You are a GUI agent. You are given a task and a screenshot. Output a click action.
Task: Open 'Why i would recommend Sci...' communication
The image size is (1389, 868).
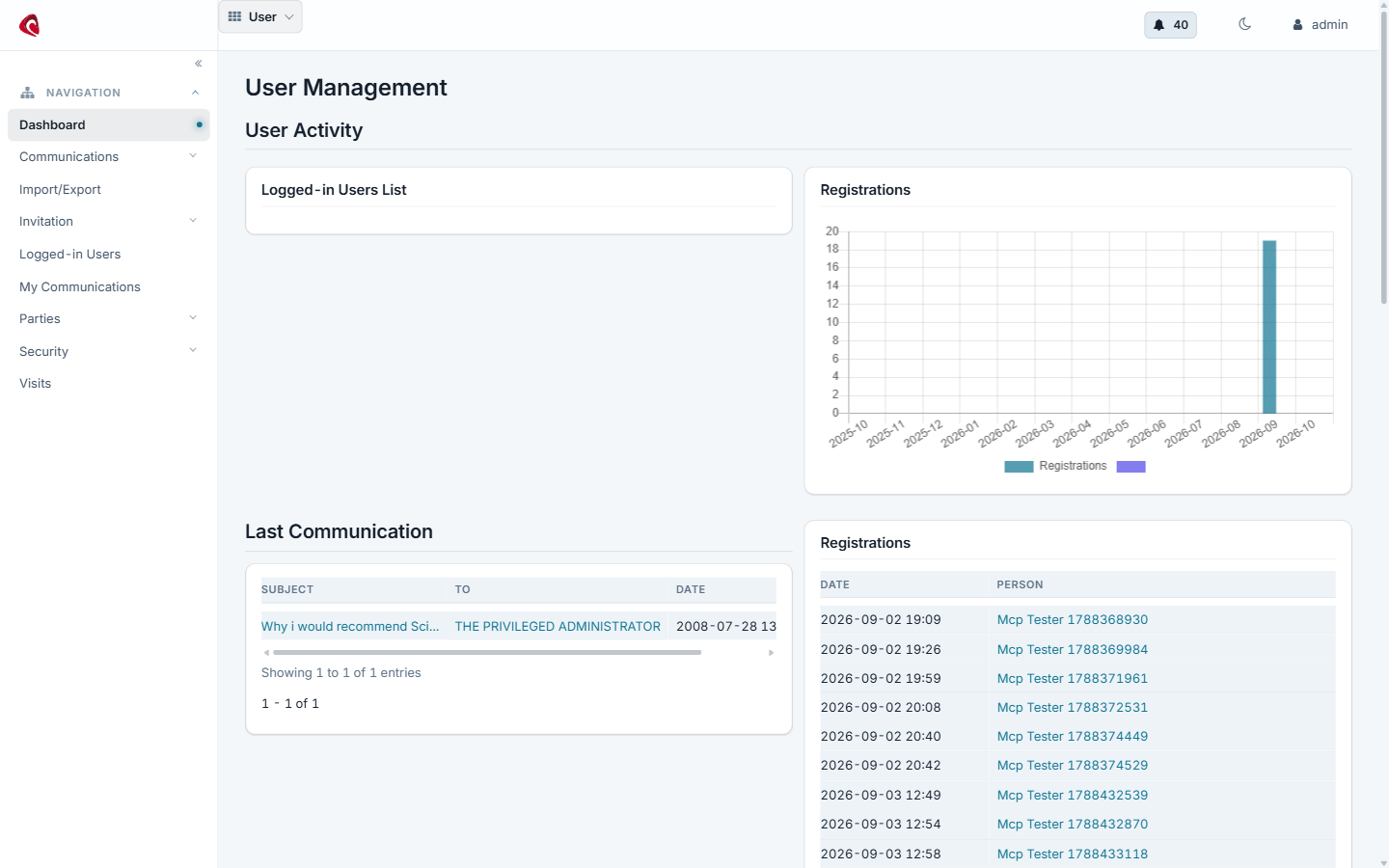coord(350,626)
